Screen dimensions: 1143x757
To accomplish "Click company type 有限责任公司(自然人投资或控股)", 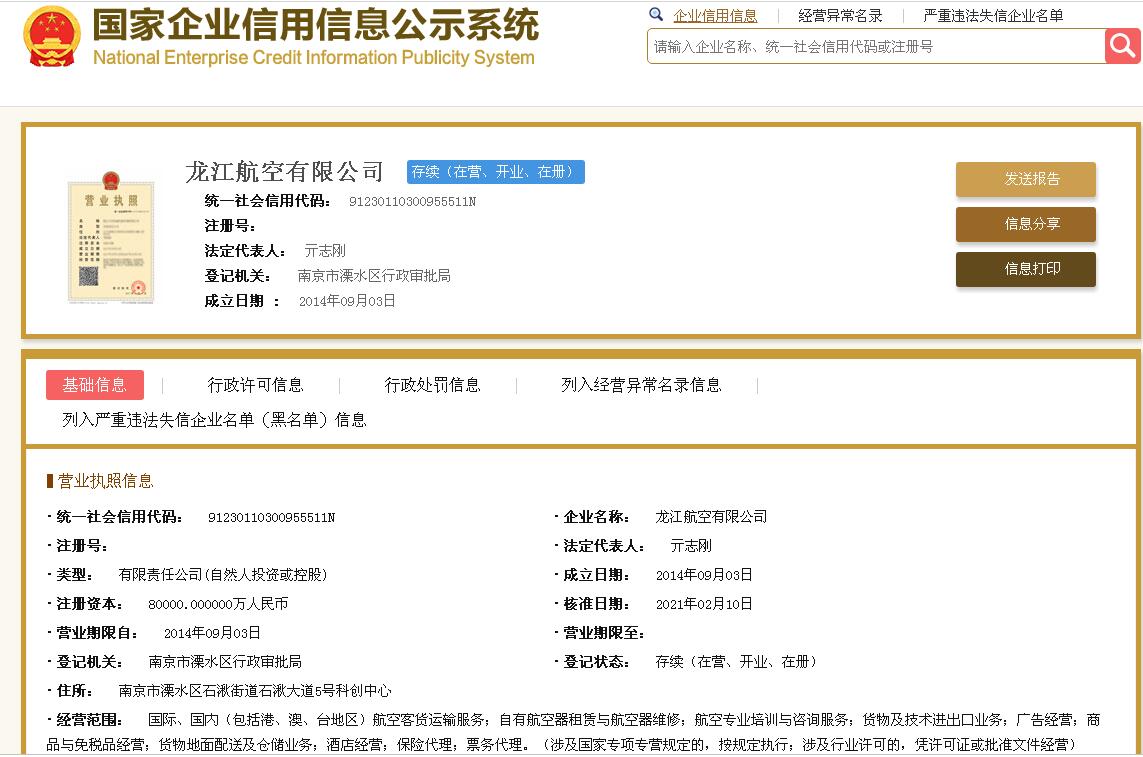I will [x=222, y=575].
